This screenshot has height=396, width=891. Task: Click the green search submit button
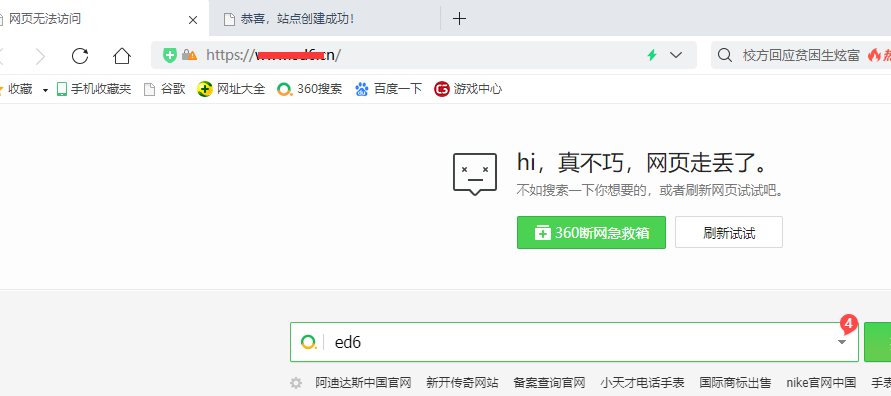[877, 342]
